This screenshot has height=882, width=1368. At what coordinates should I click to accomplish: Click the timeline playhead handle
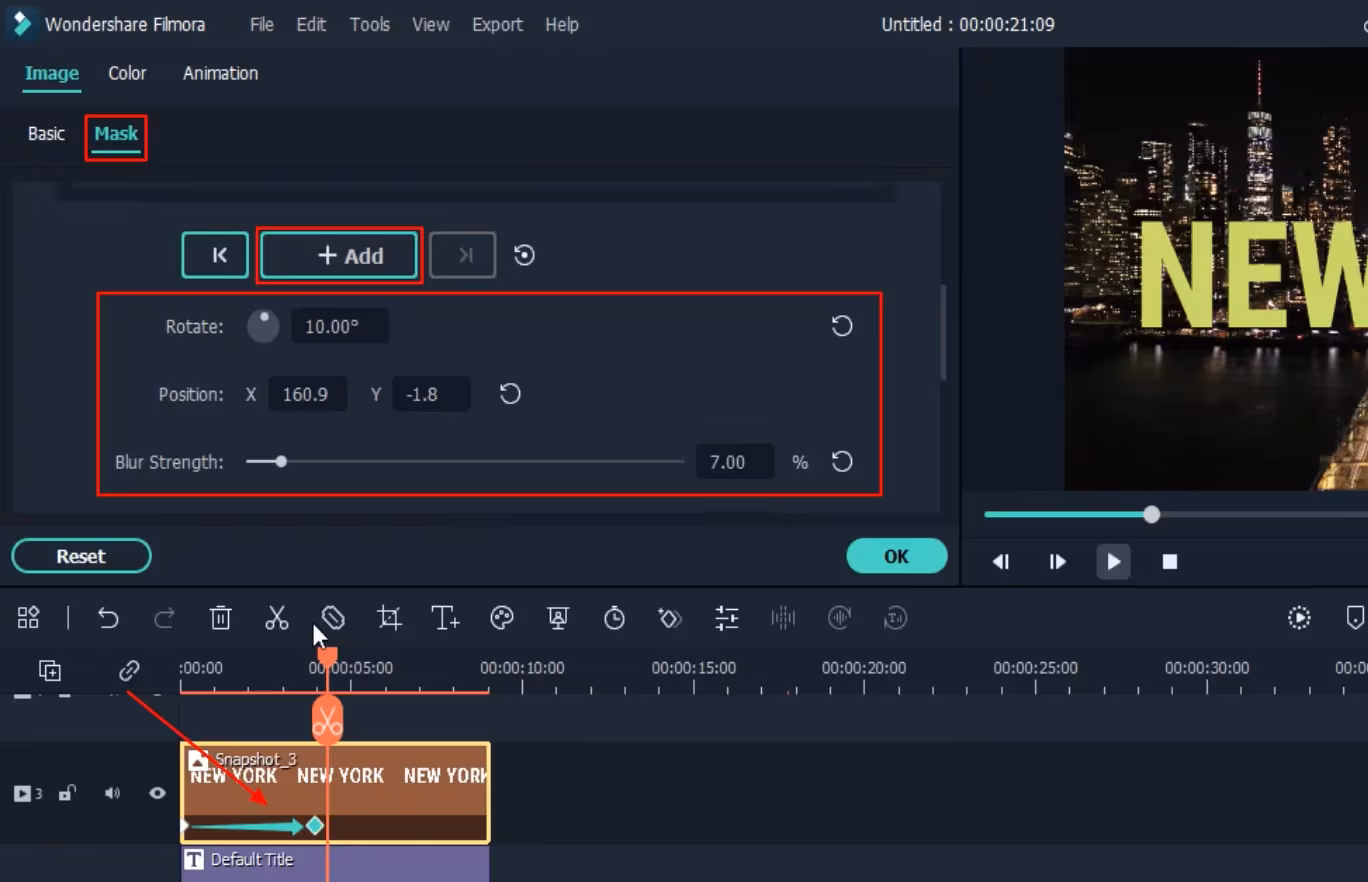[x=327, y=656]
